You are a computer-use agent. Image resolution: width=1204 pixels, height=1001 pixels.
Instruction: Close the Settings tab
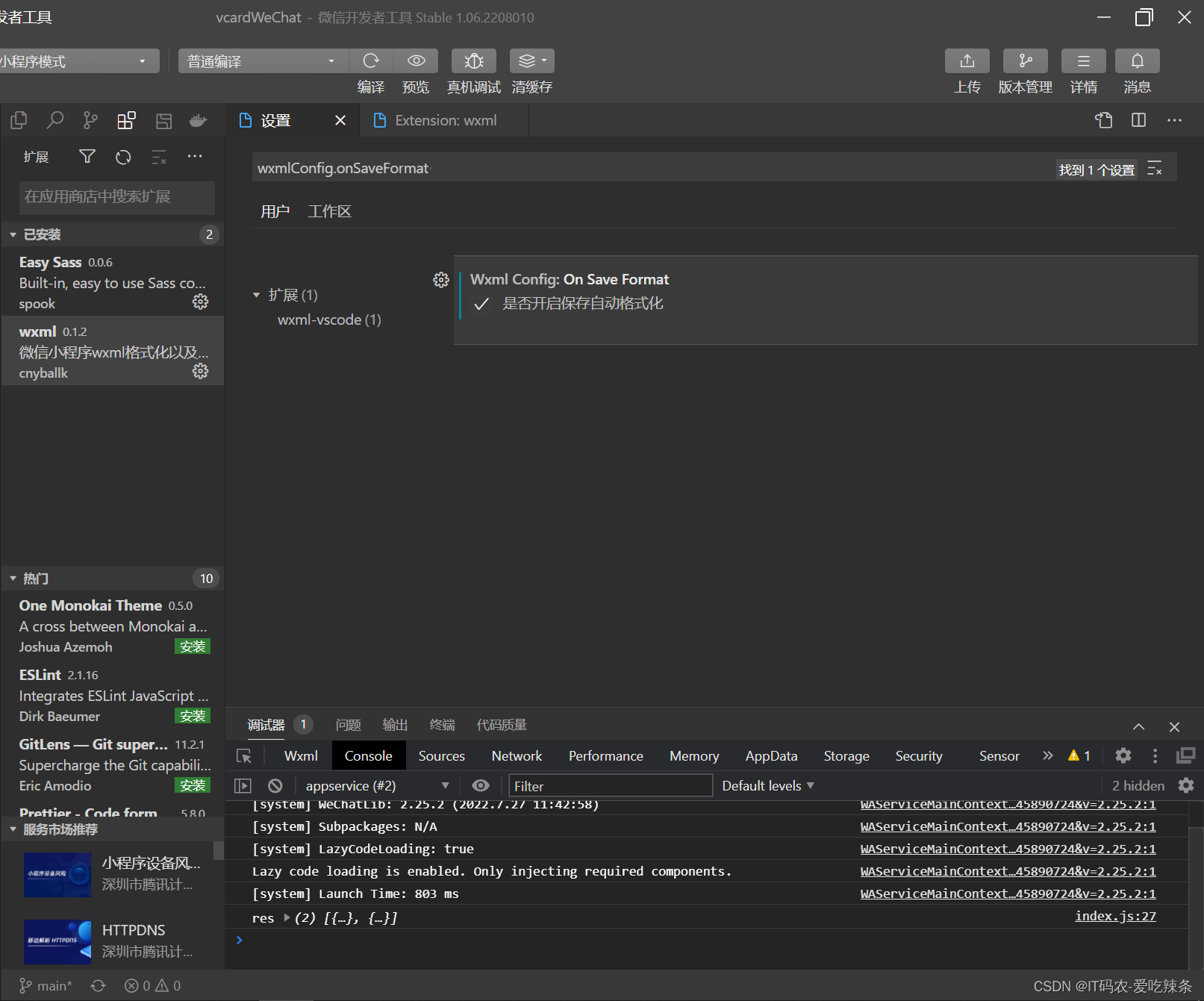pos(340,120)
